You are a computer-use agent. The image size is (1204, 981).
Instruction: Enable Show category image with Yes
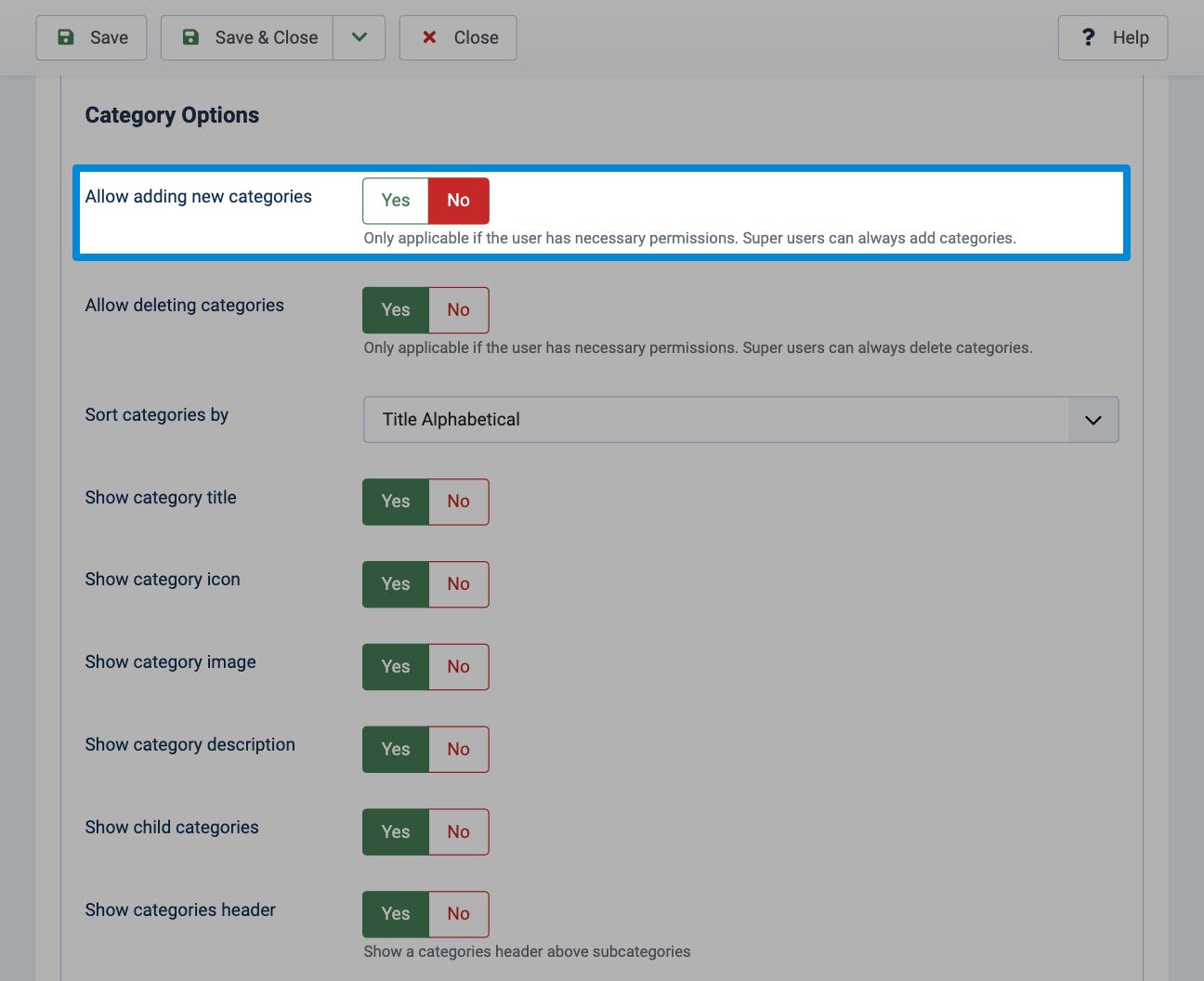[396, 667]
